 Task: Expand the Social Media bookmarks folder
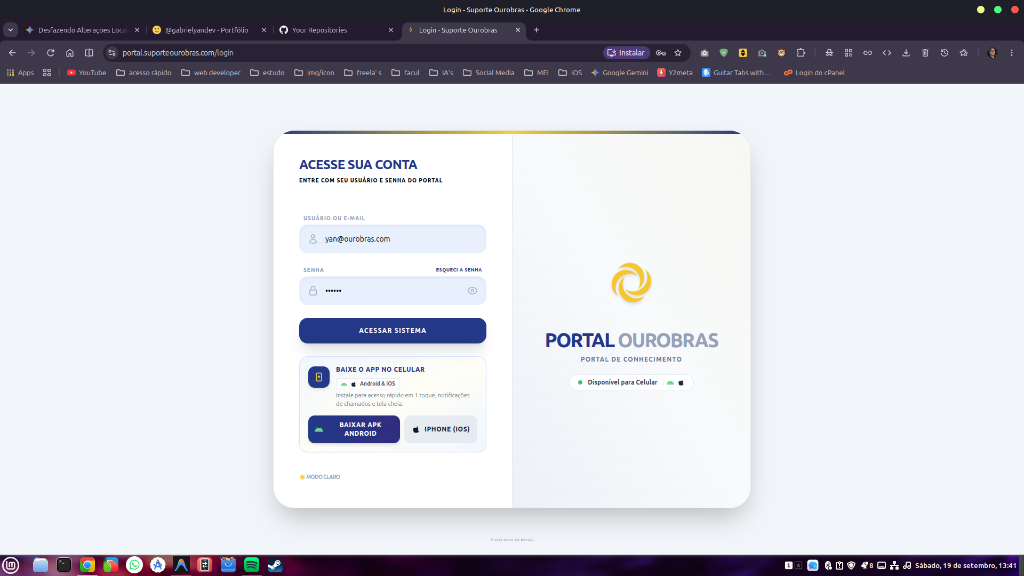click(x=488, y=72)
